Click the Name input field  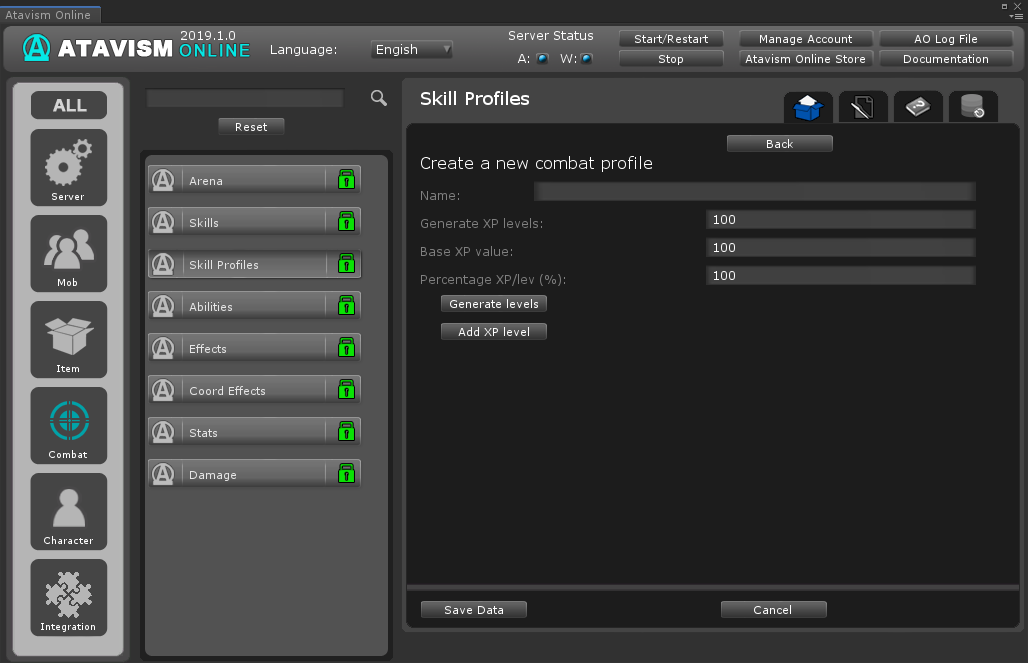pyautogui.click(x=754, y=192)
